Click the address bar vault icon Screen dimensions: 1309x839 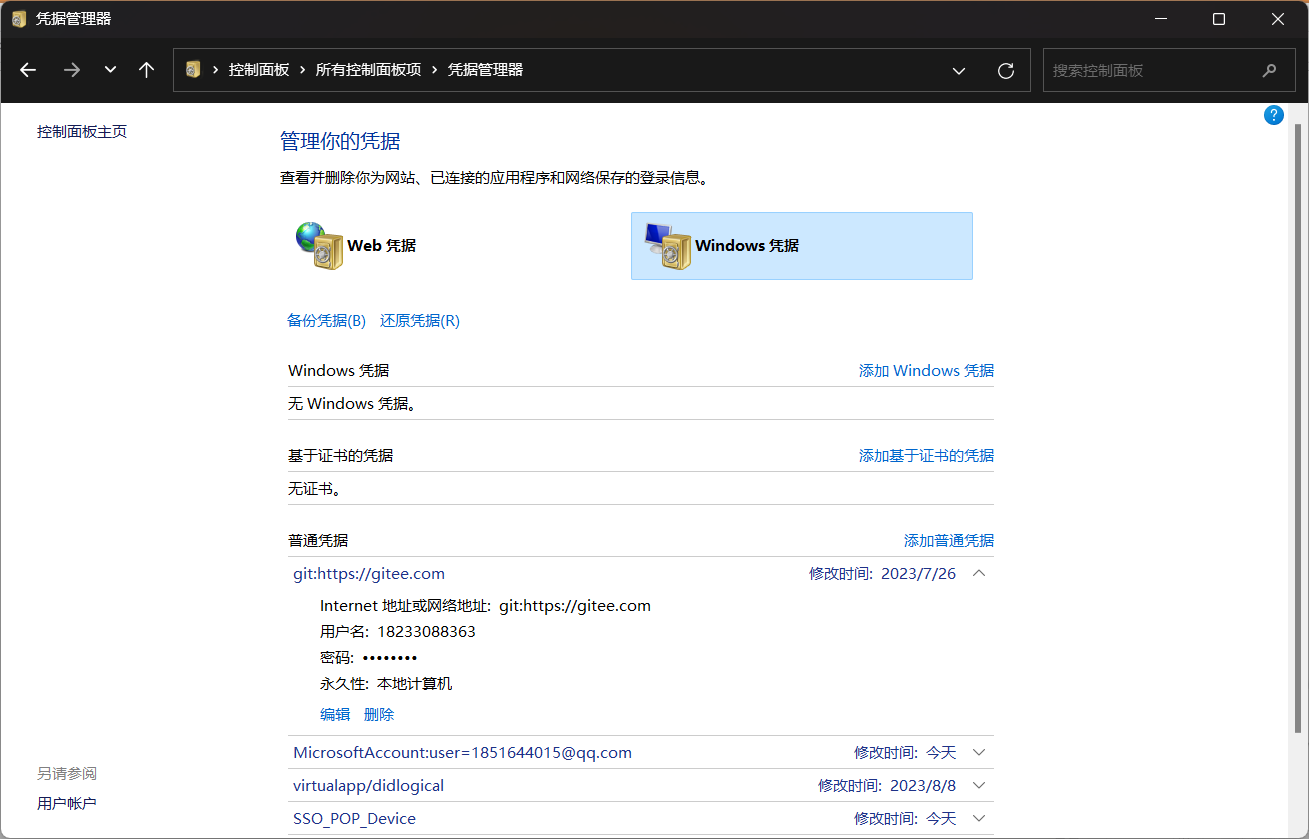tap(193, 70)
